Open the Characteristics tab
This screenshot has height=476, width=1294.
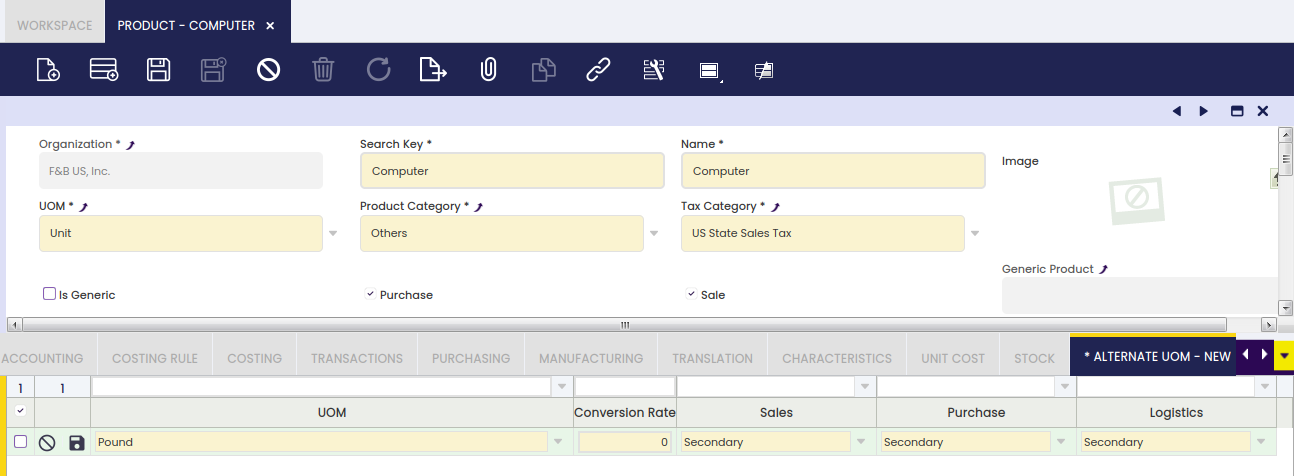[x=837, y=358]
